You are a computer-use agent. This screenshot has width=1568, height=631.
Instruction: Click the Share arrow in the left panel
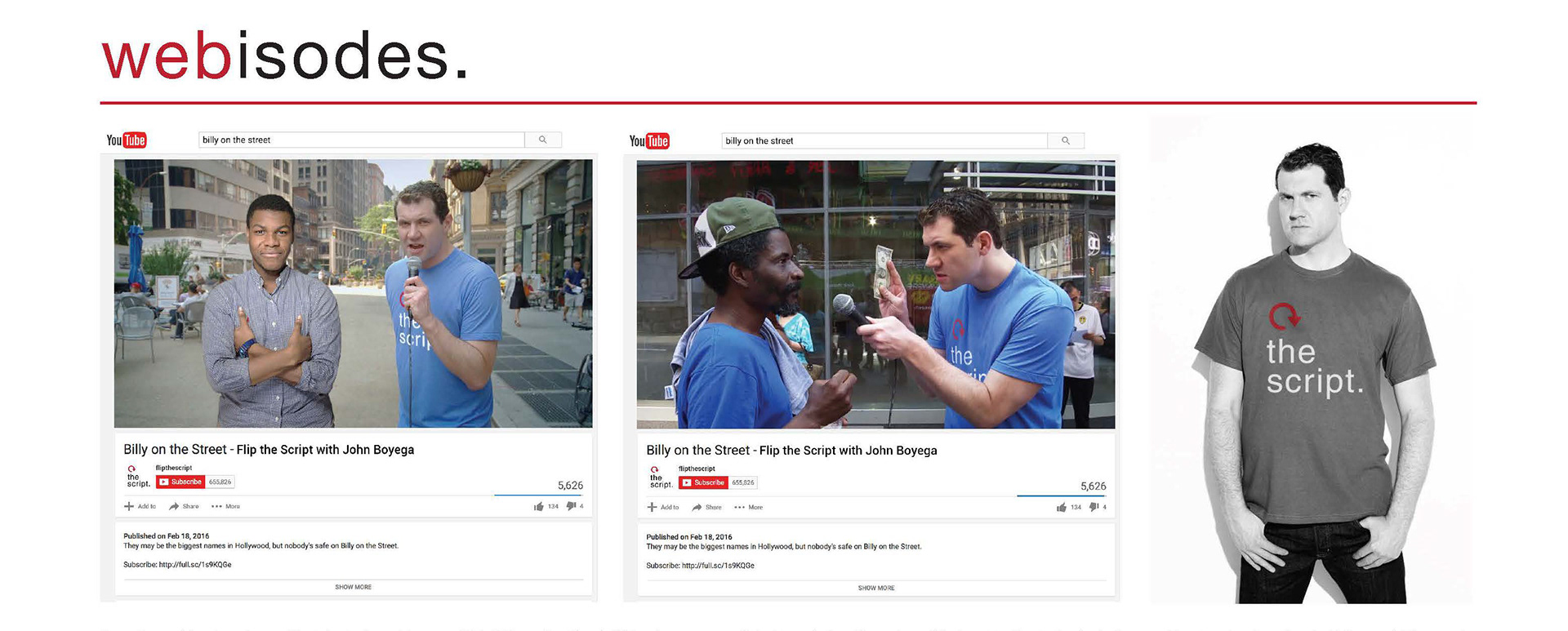[174, 506]
